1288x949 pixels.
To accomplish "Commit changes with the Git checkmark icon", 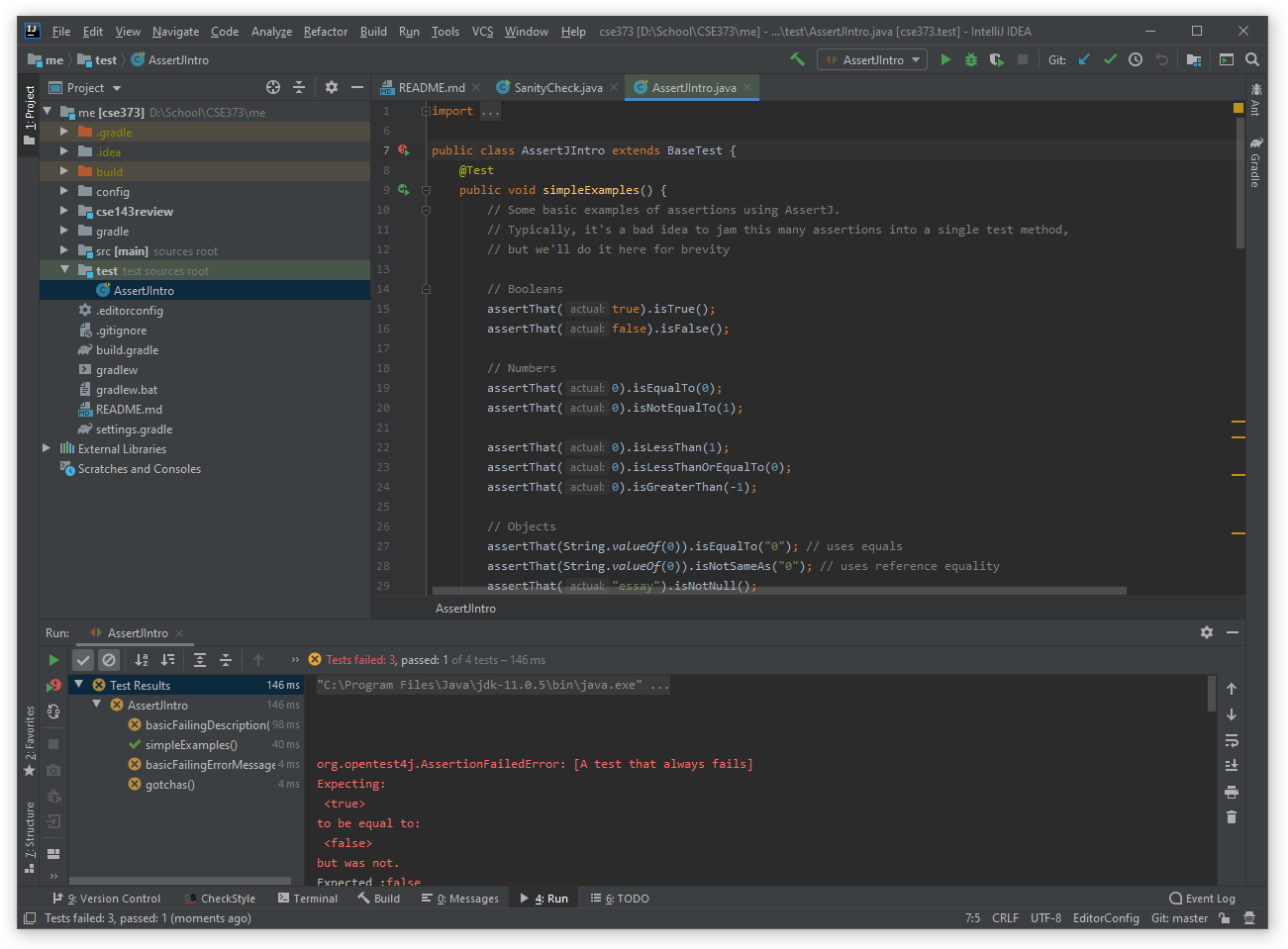I will pos(1110,59).
